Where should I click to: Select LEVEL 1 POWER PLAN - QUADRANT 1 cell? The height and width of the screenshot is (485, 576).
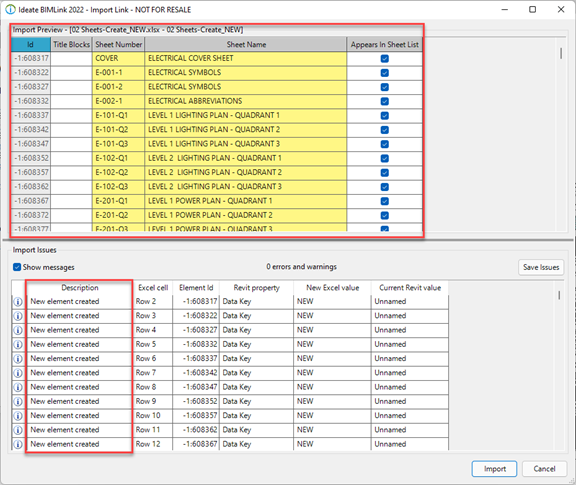click(x=246, y=201)
